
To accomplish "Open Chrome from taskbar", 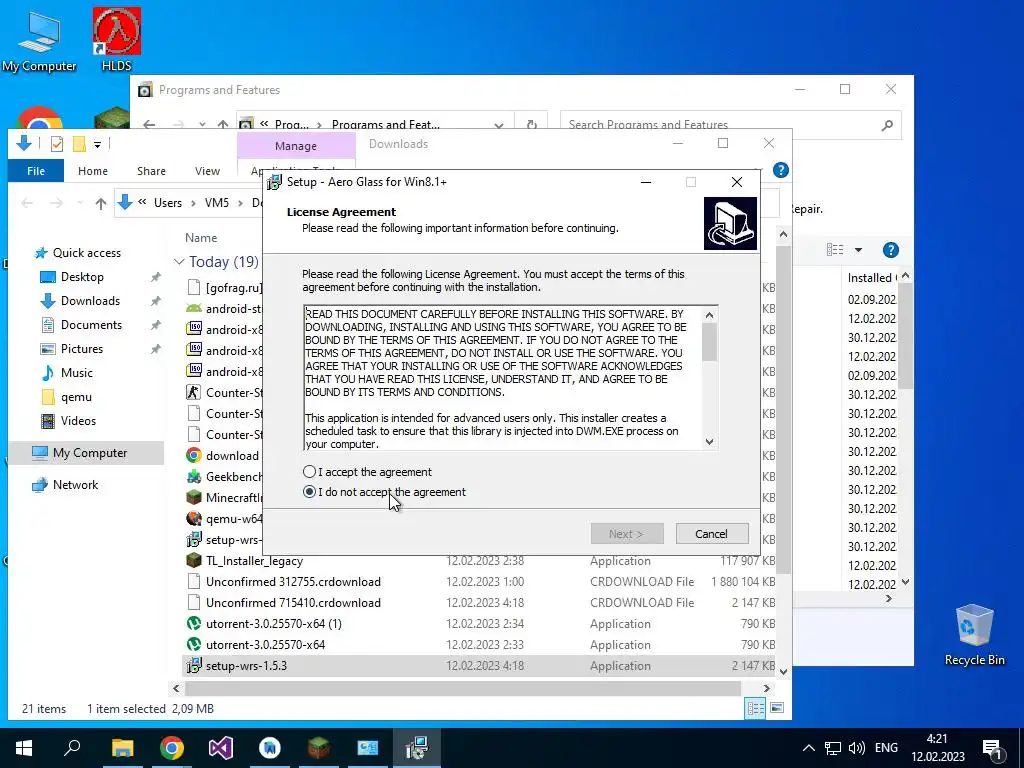I will click(172, 748).
